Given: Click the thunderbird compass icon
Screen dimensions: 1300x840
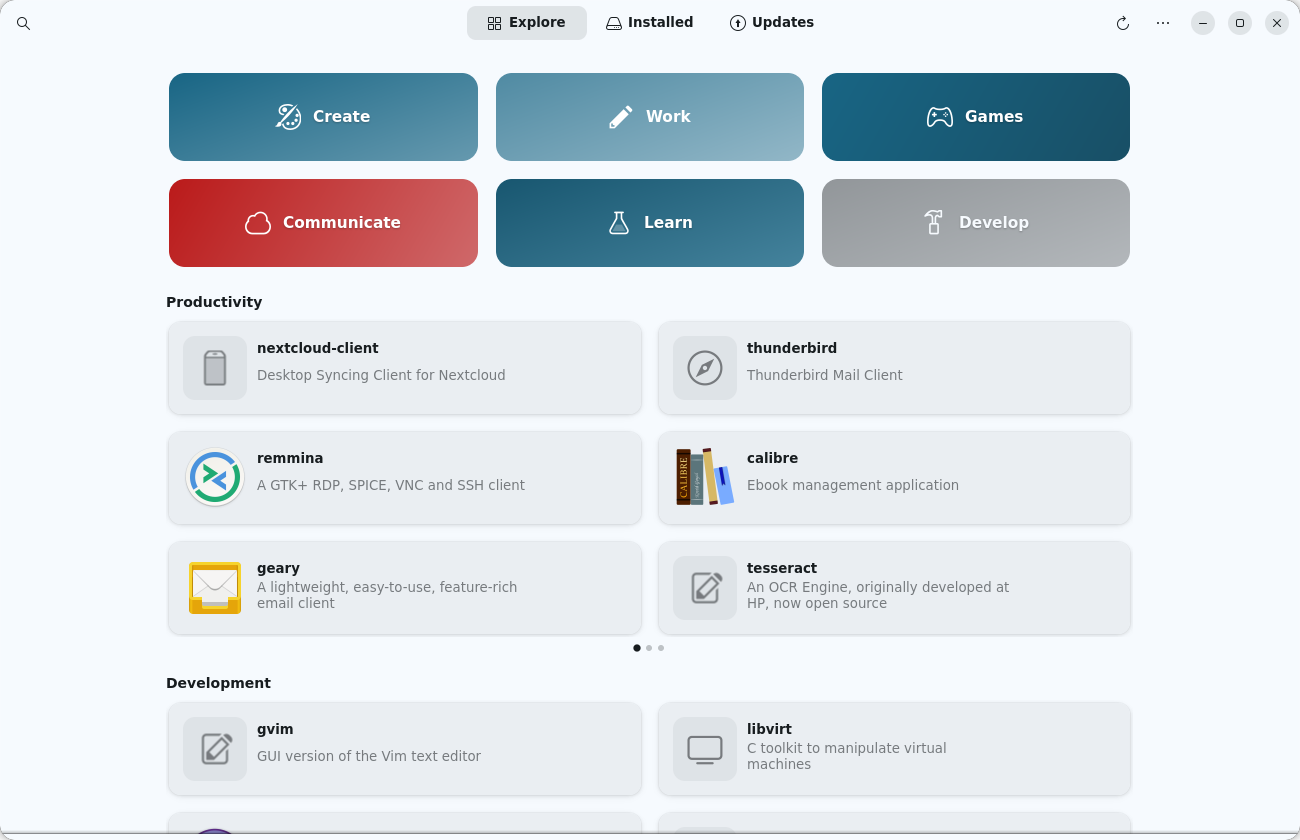Looking at the screenshot, I should [705, 368].
